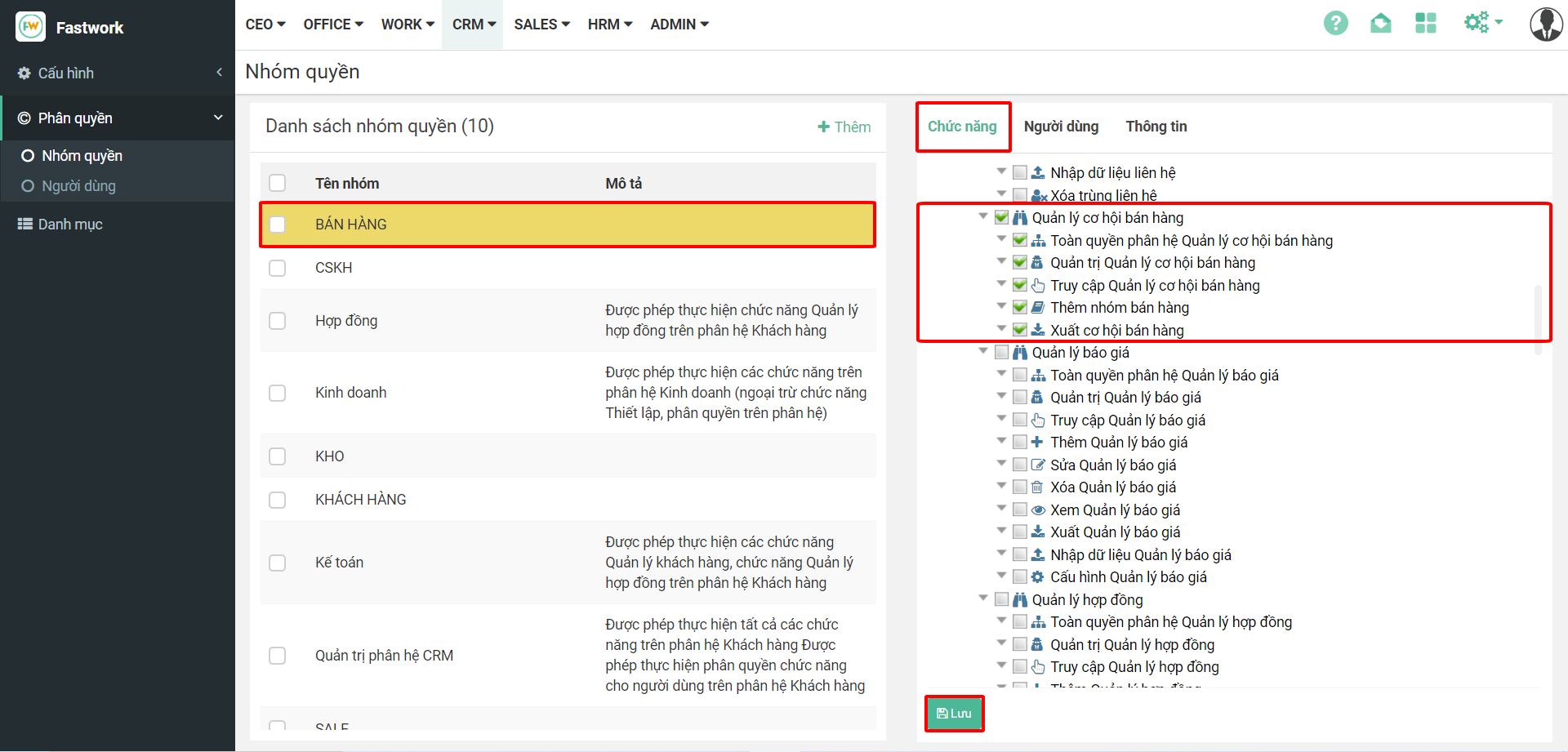
Task: Open the green apps grid icon
Action: click(x=1425, y=24)
